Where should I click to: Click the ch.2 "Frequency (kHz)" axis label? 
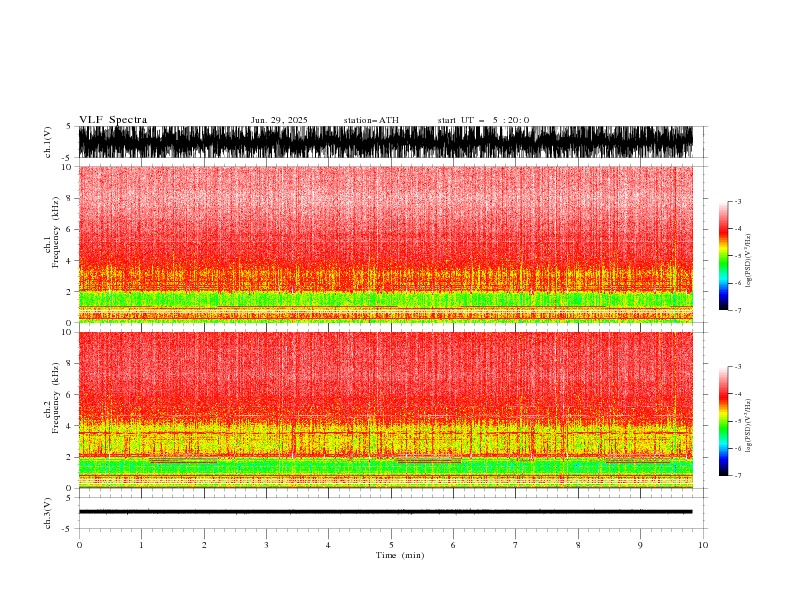coord(56,398)
